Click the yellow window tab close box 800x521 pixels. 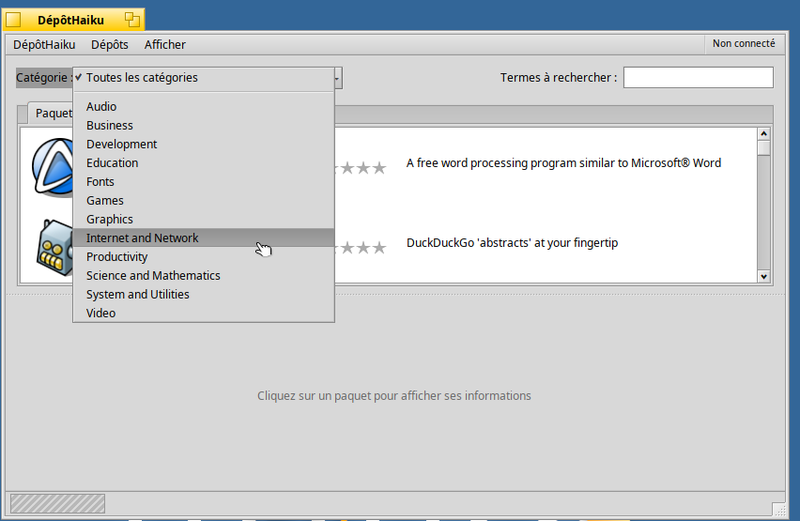(14, 19)
